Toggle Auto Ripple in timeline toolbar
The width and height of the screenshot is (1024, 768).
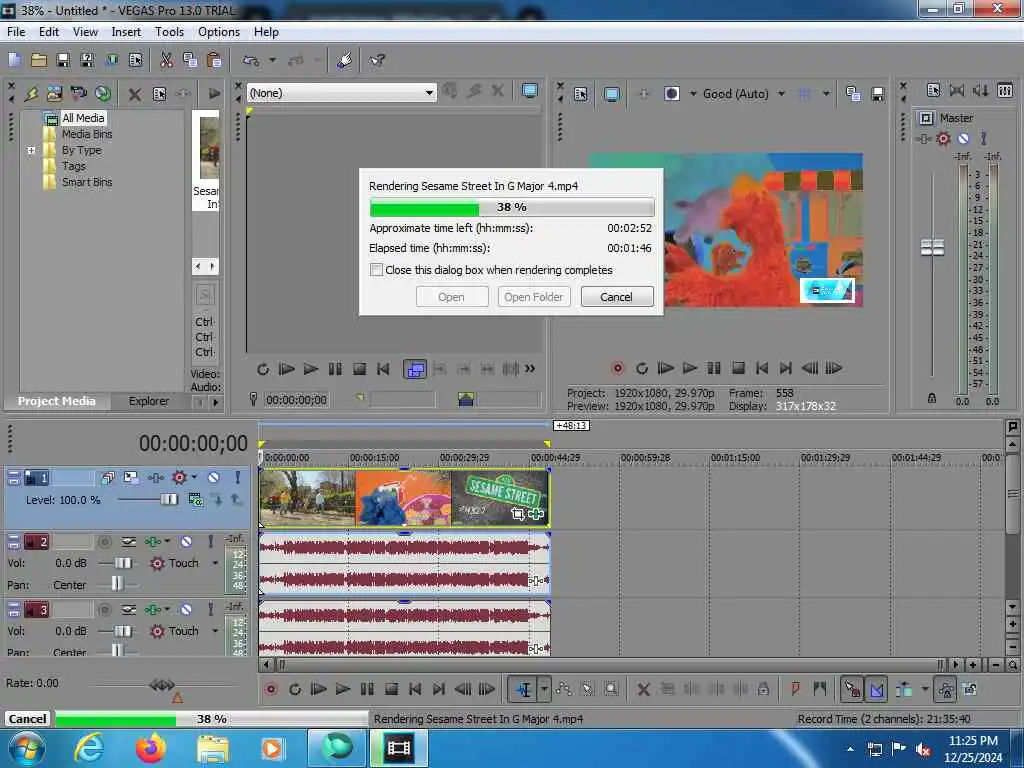904,689
